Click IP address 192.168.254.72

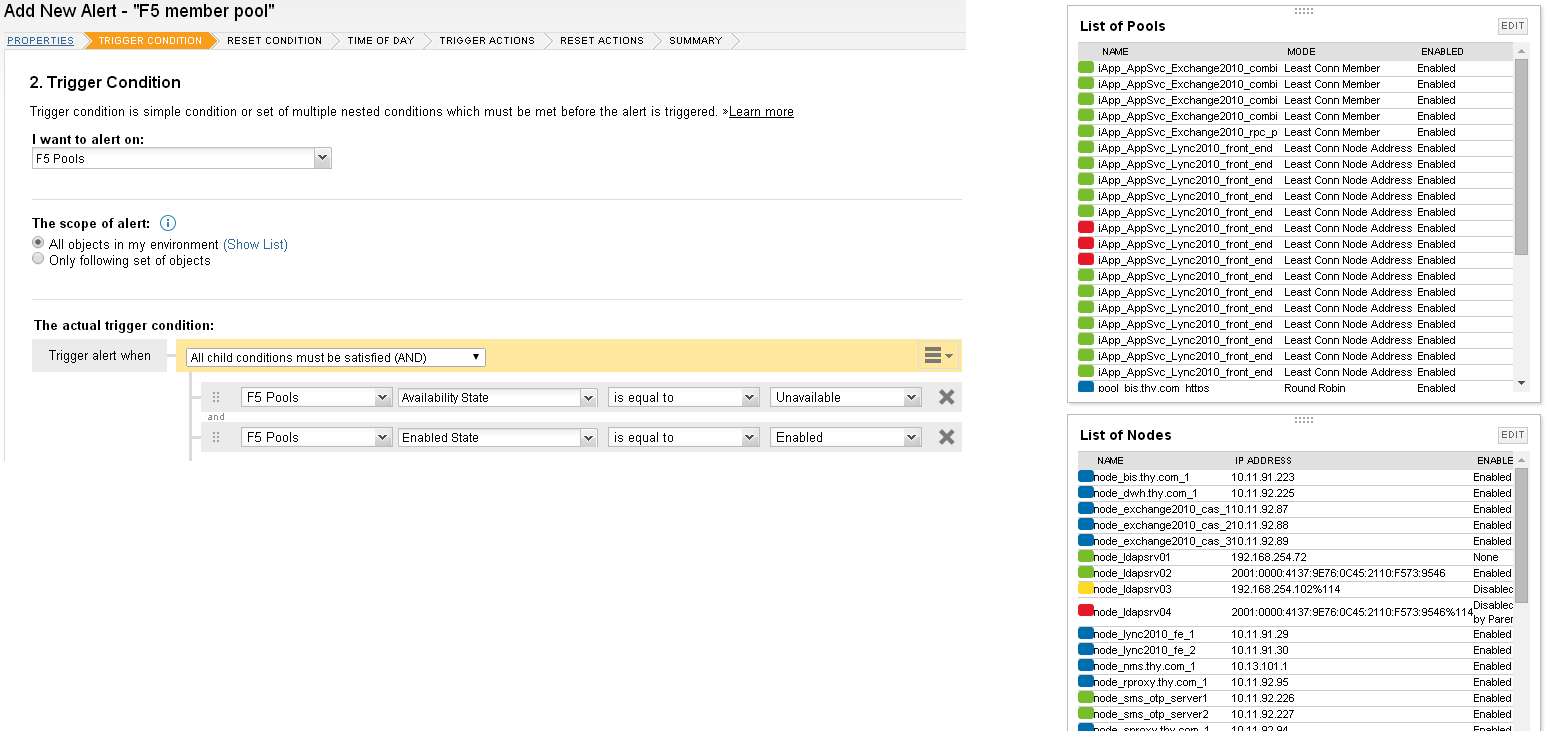pyautogui.click(x=1269, y=557)
